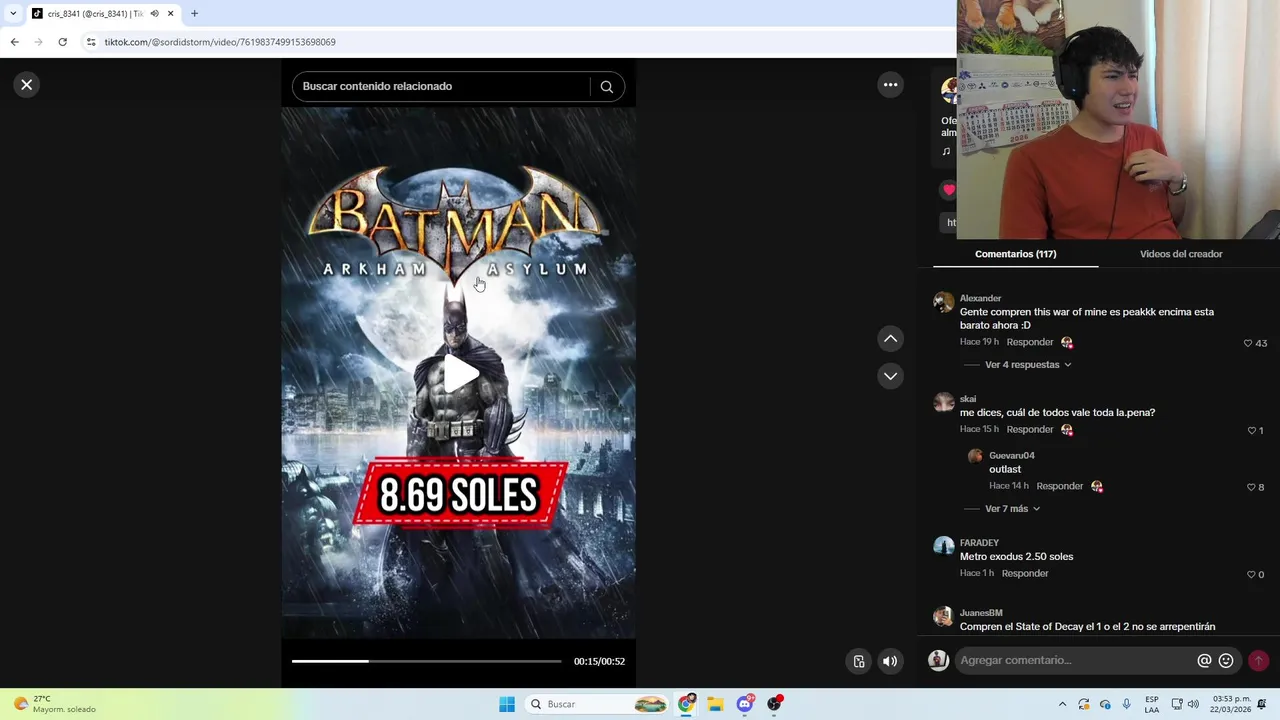Viewport: 1280px width, 720px height.
Task: Open site information icon in address bar
Action: (91, 42)
